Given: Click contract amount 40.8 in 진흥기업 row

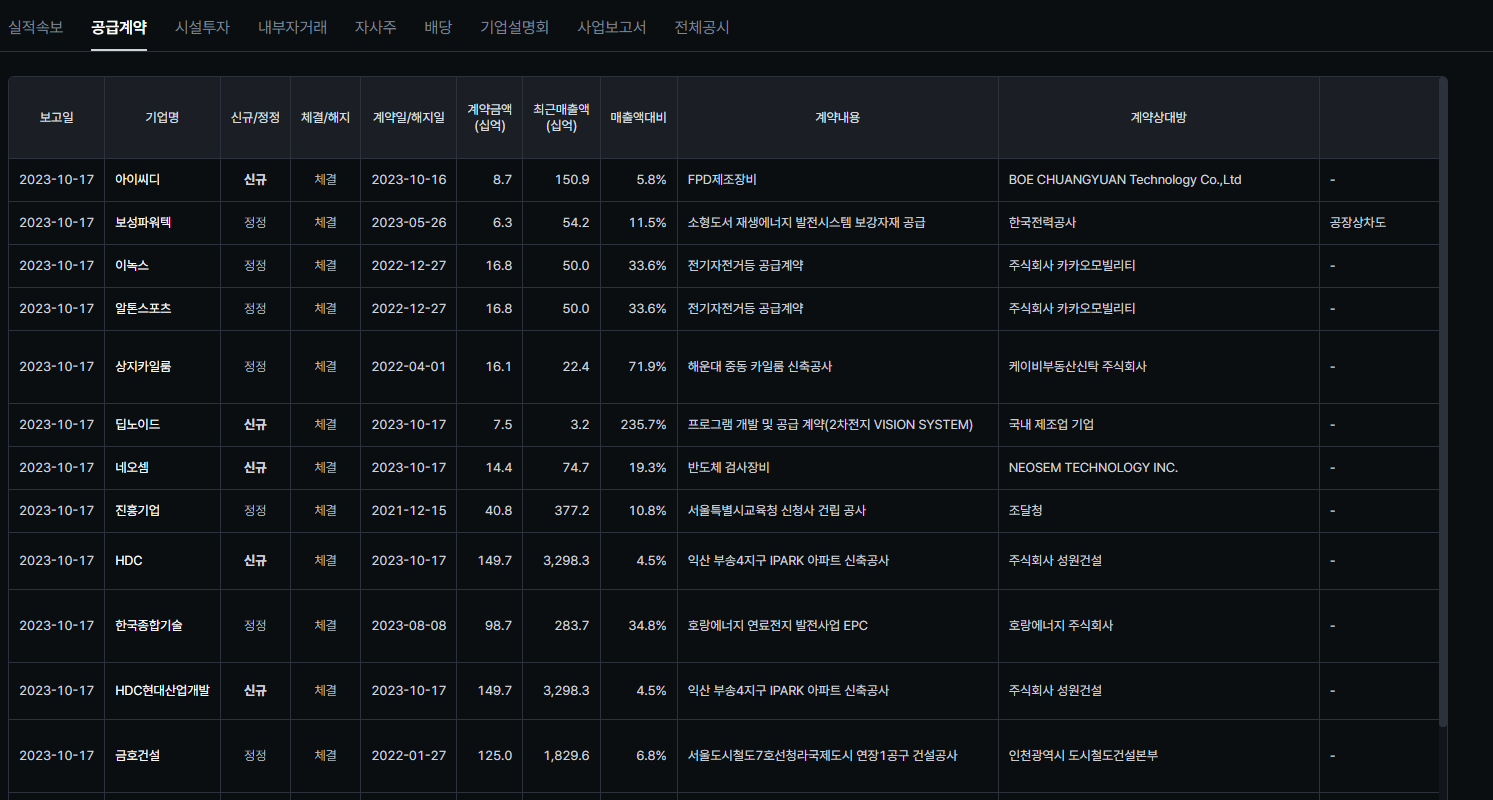Looking at the screenshot, I should pos(498,511).
